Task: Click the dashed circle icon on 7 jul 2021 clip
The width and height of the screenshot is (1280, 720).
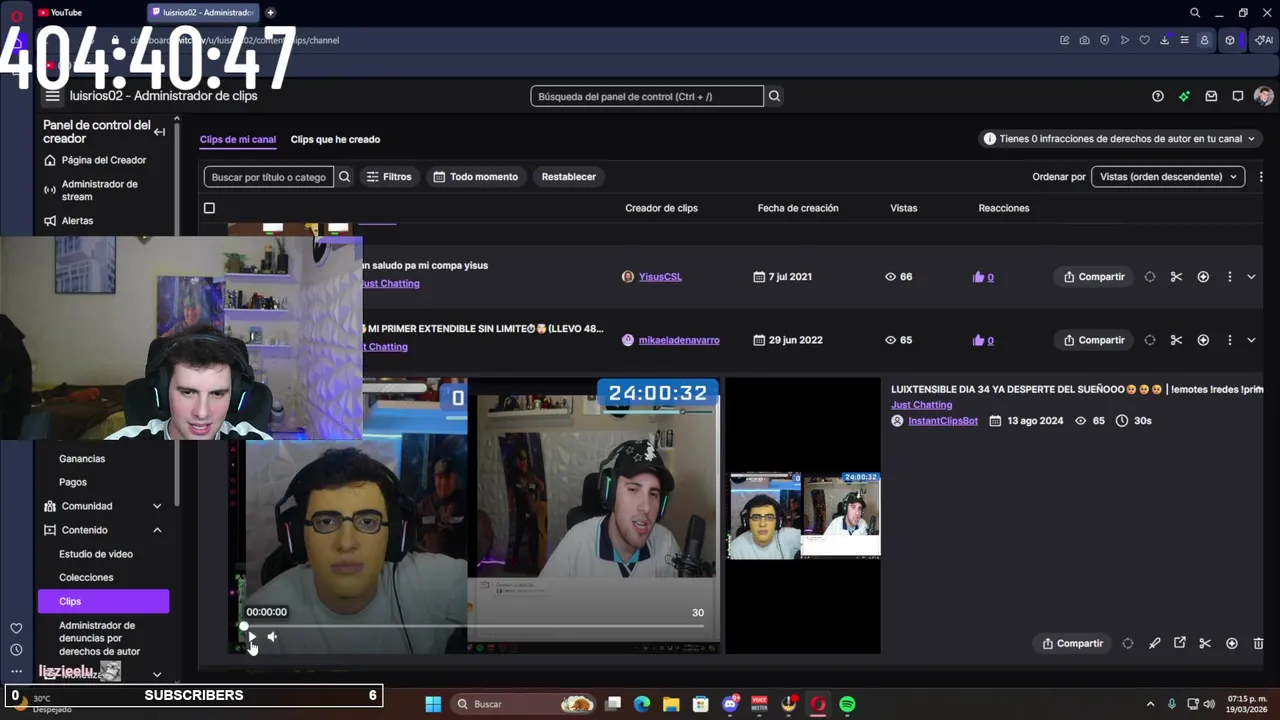Action: click(1150, 277)
